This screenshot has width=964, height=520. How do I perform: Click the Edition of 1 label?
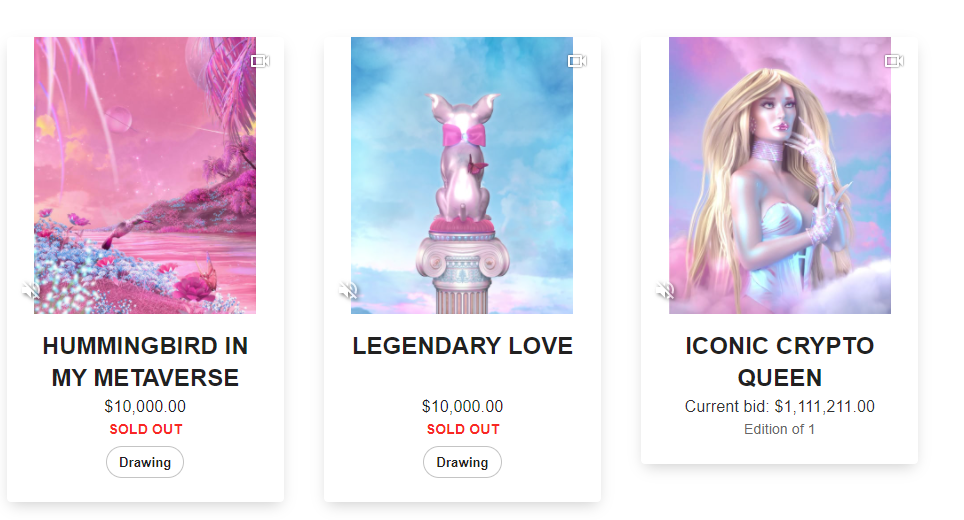coord(780,429)
